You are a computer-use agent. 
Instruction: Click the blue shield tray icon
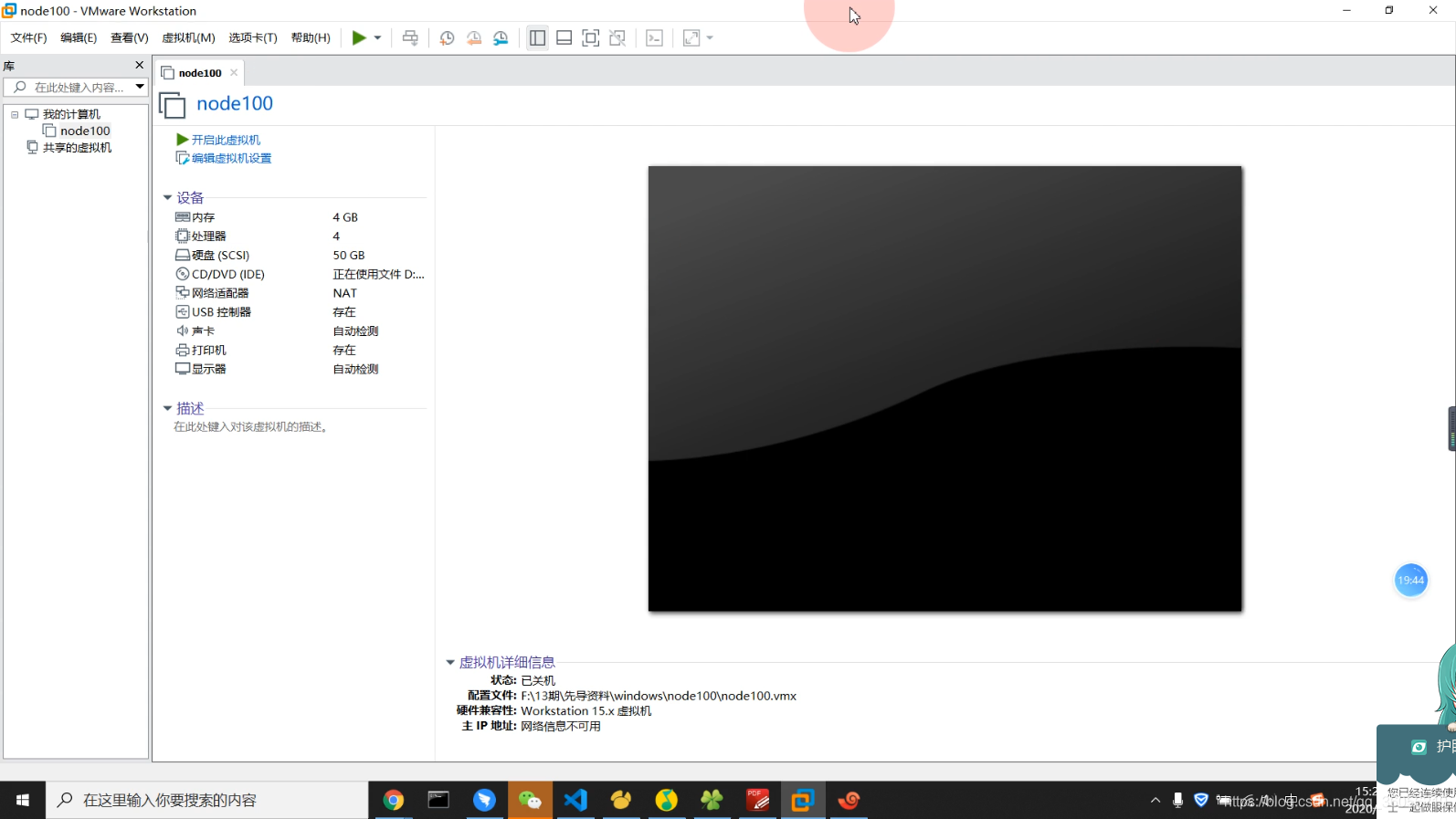pyautogui.click(x=1201, y=800)
